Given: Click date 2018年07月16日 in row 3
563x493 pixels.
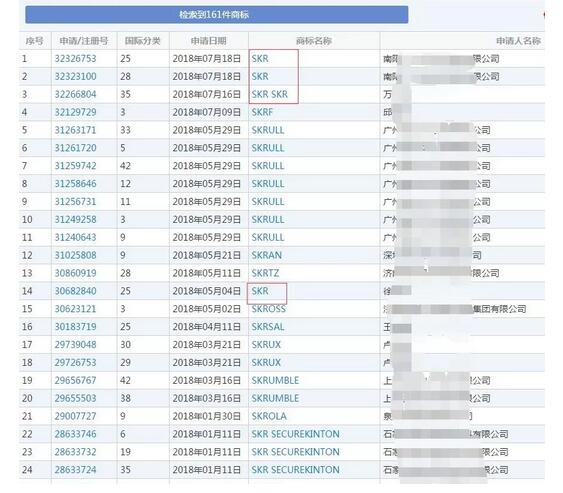Looking at the screenshot, I should (x=207, y=94).
